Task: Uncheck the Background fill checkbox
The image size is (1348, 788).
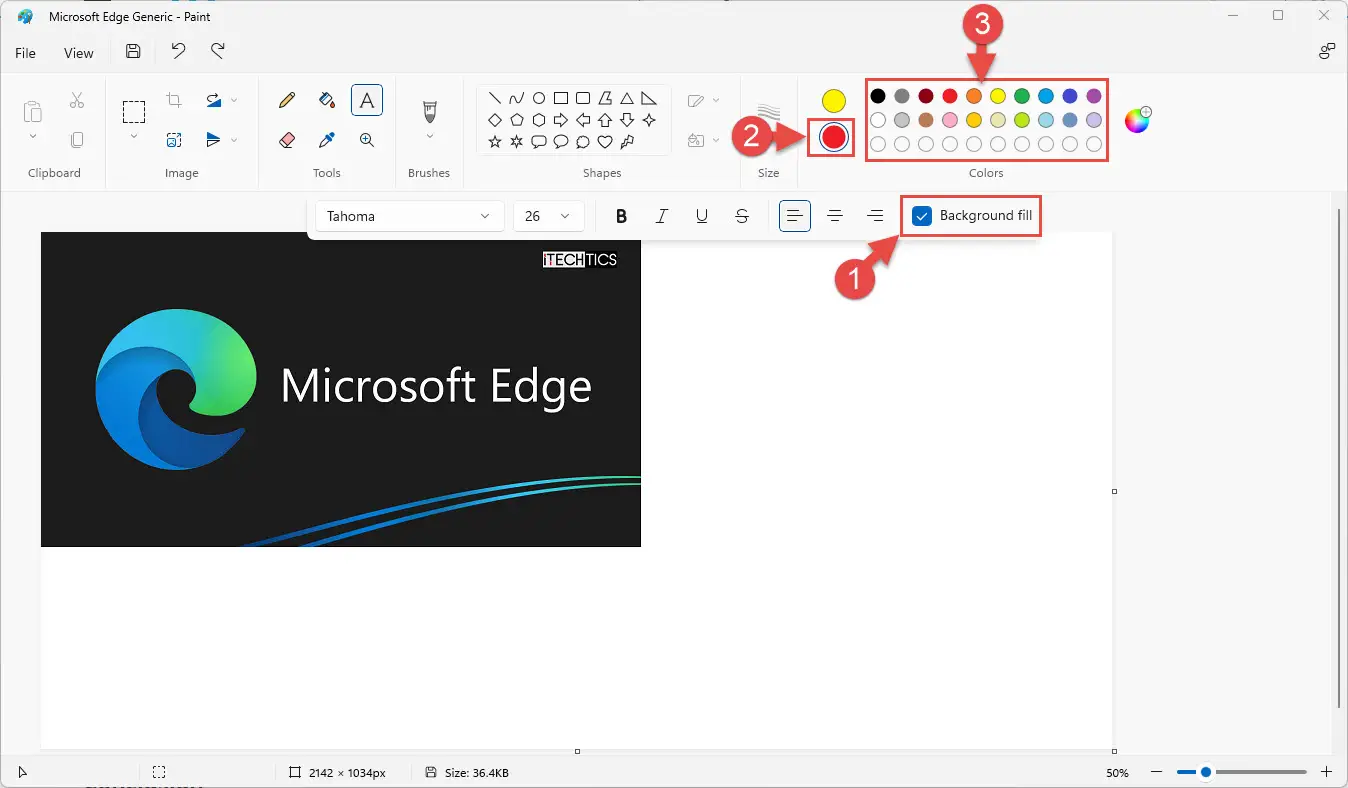Action: click(x=922, y=216)
